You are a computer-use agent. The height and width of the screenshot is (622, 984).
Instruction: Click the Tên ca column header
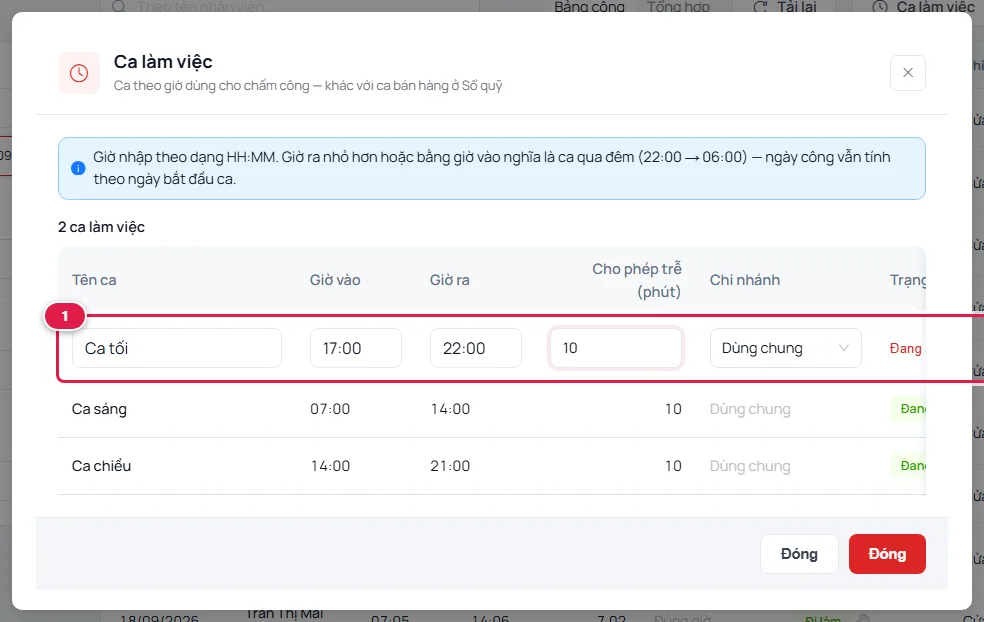click(94, 280)
